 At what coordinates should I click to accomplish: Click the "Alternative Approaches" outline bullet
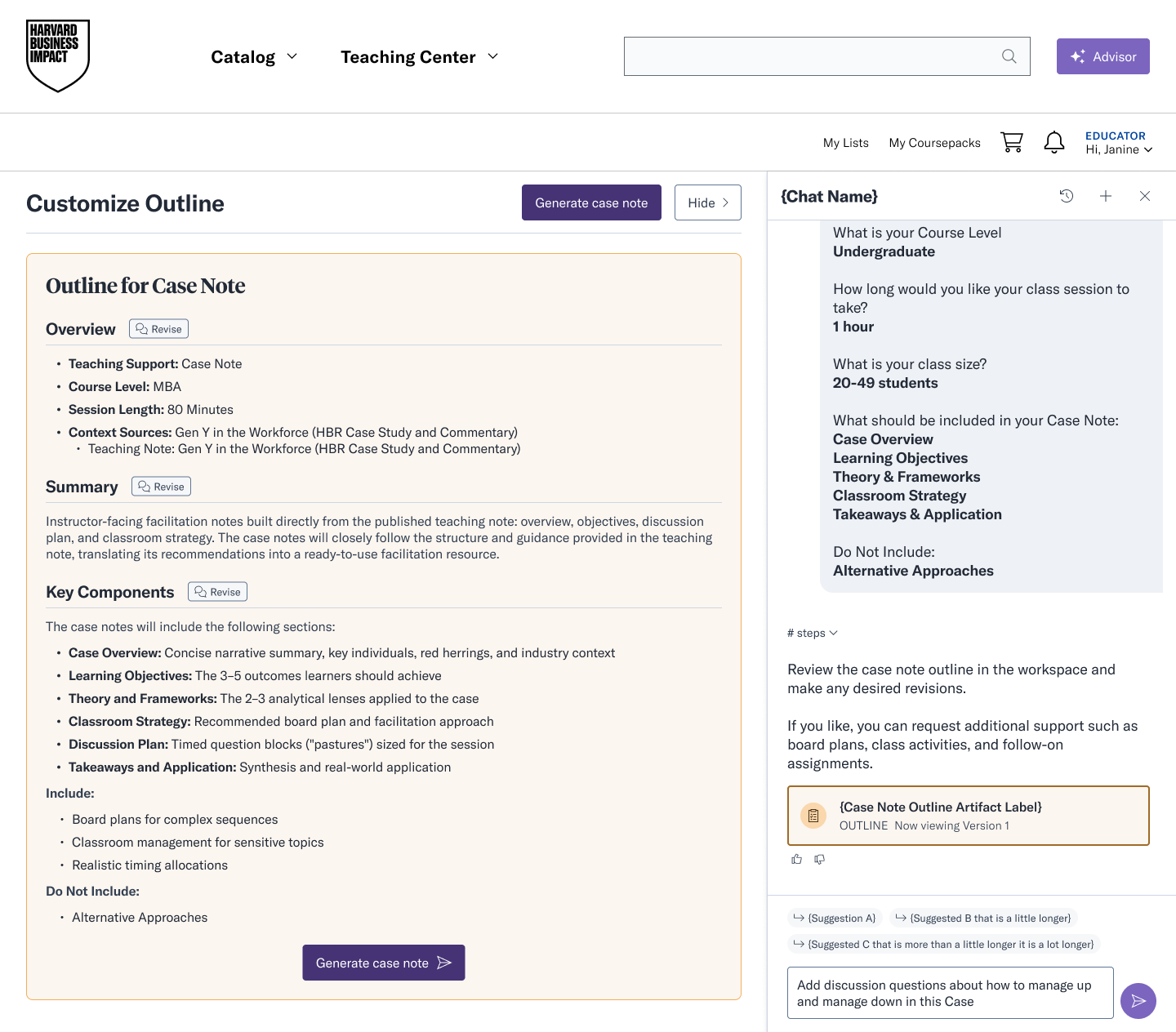140,918
